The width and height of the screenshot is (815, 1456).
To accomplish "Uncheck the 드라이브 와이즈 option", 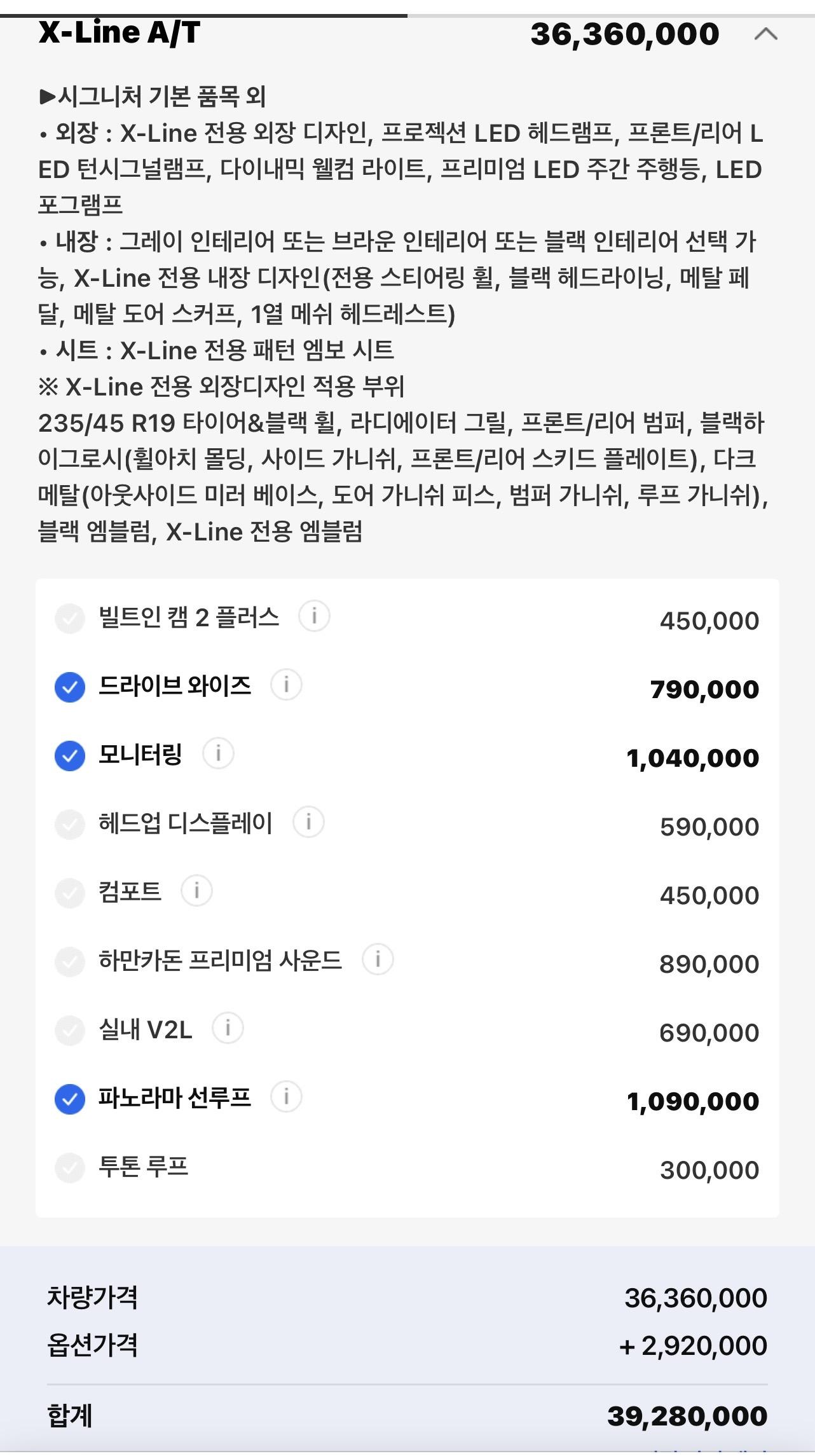I will (x=70, y=687).
